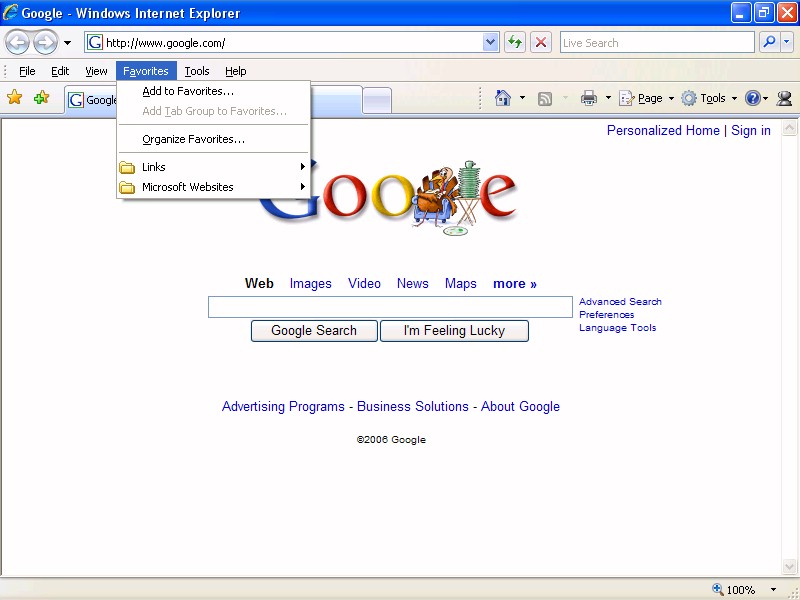Open recent pages dropdown beside Forward
This screenshot has width=800, height=600.
67,43
